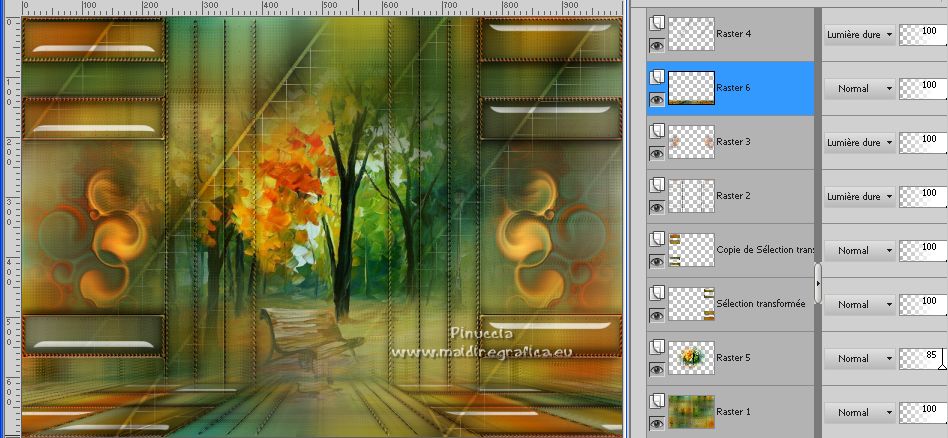This screenshot has width=948, height=438.
Task: Click Raster 4 layer type icon
Action: [657, 23]
